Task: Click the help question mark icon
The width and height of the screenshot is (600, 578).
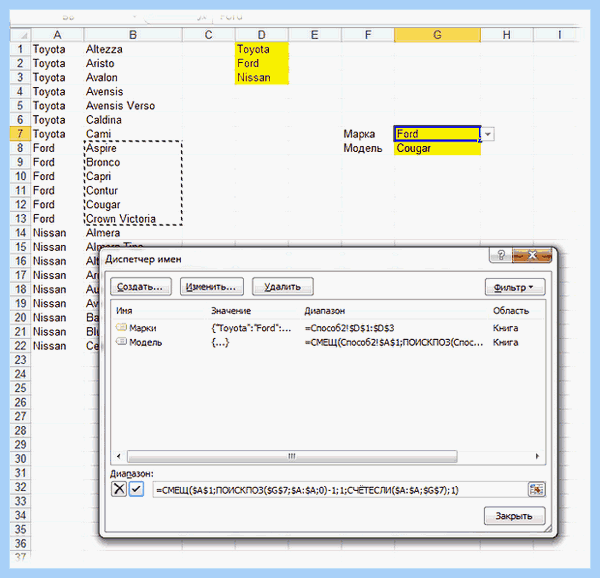Action: pos(501,255)
